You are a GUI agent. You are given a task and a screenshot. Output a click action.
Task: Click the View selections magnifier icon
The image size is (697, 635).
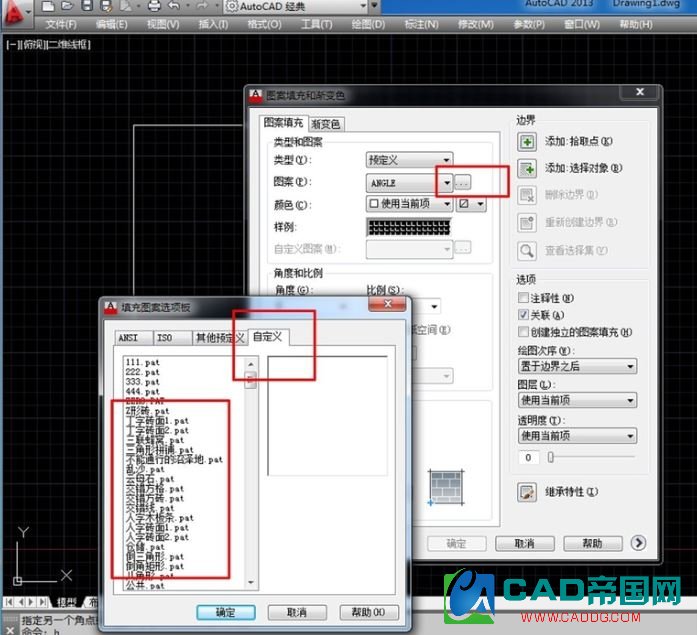pyautogui.click(x=527, y=251)
